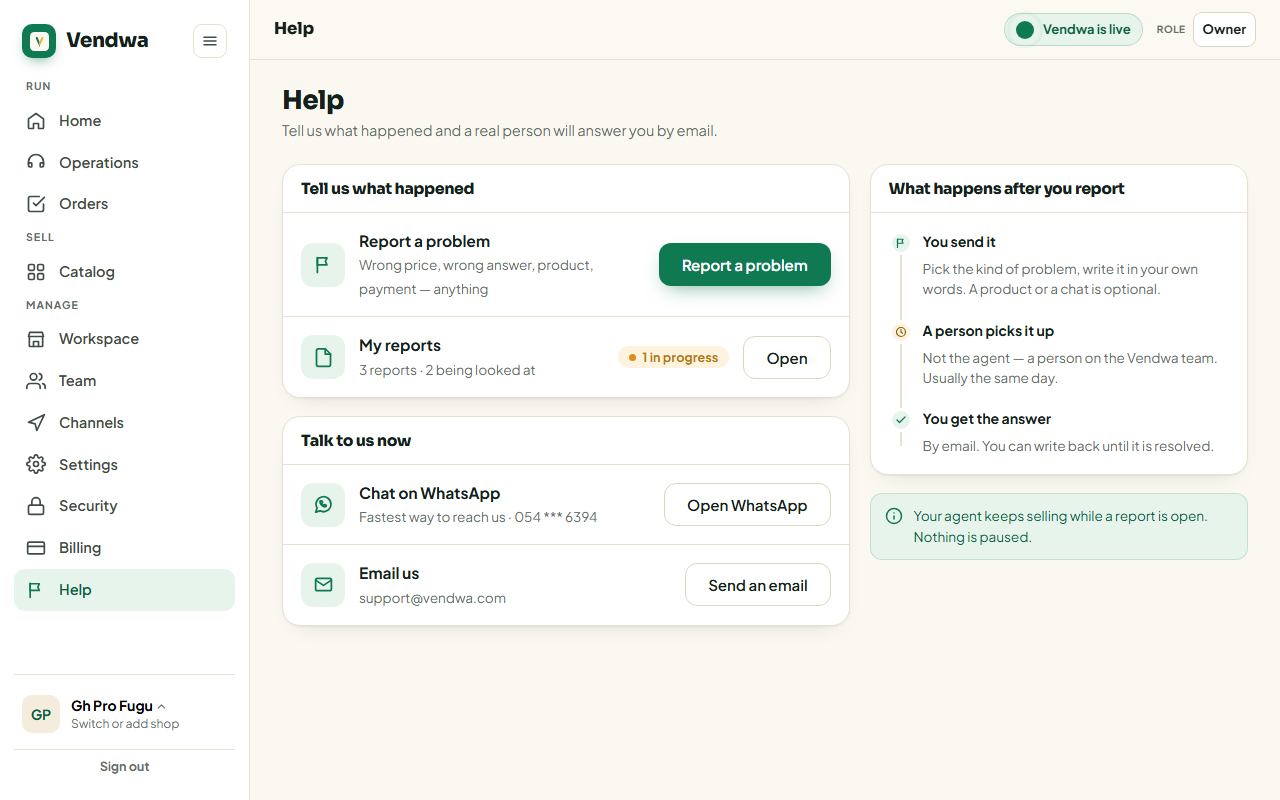Click the Send an email button

click(x=758, y=585)
